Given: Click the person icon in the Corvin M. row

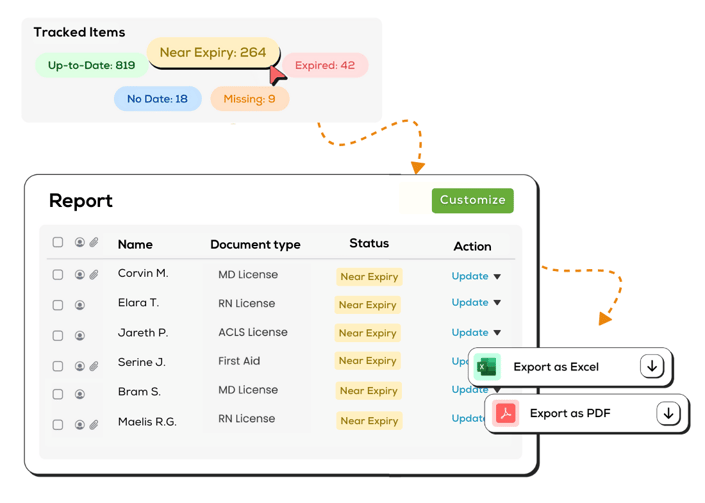Looking at the screenshot, I should (80, 275).
